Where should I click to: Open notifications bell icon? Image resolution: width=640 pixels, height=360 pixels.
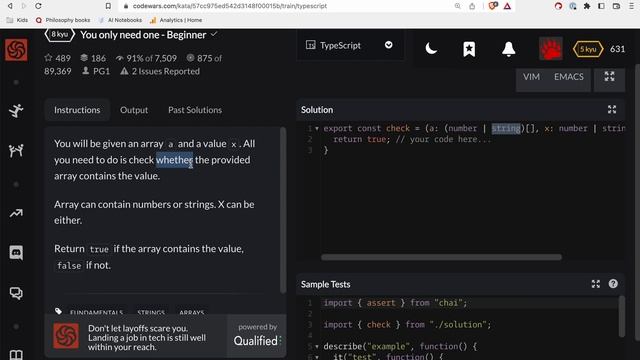tap(509, 49)
